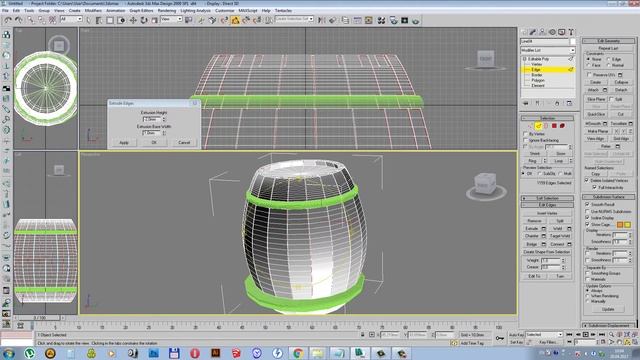Select the Scale tool in main toolbar
Viewport: 640px width, 360px height.
(154, 20)
